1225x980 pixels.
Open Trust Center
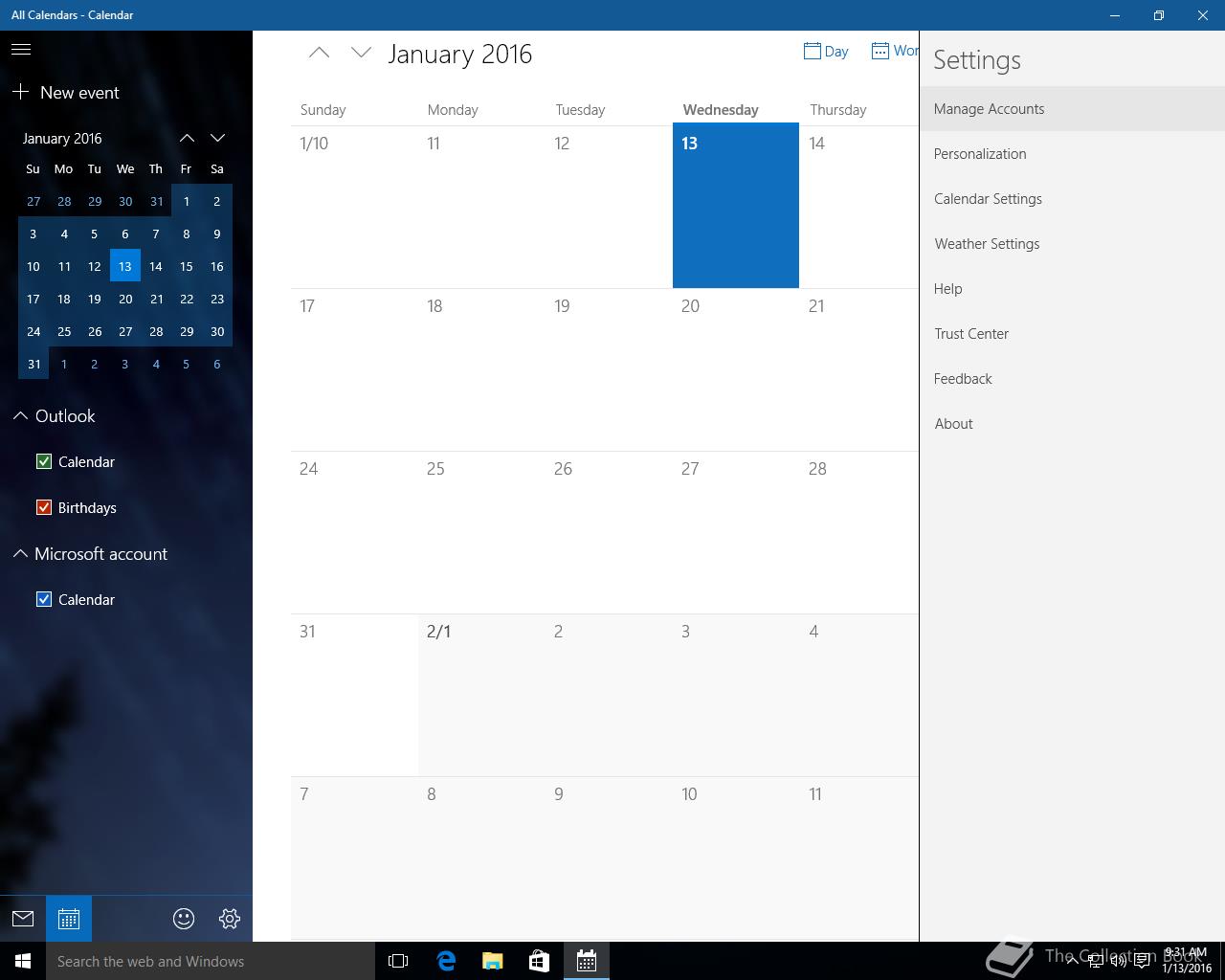[x=1072, y=334]
